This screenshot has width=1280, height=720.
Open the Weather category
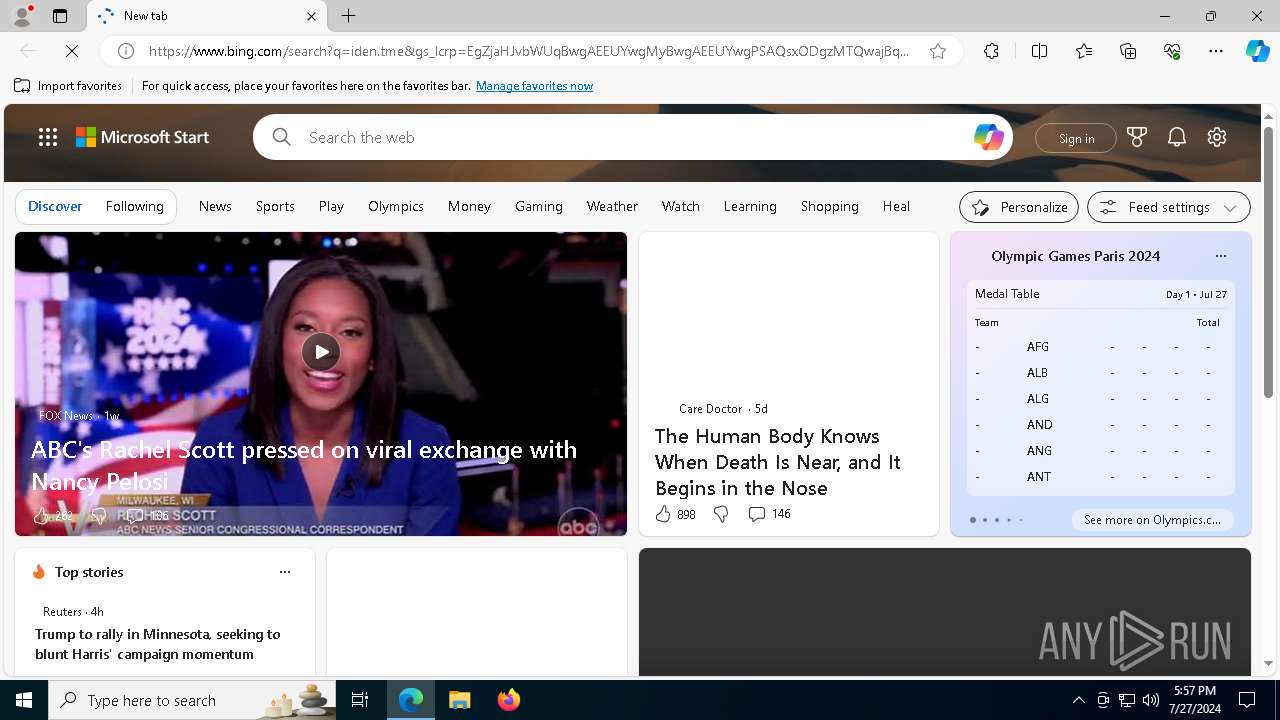(x=612, y=206)
